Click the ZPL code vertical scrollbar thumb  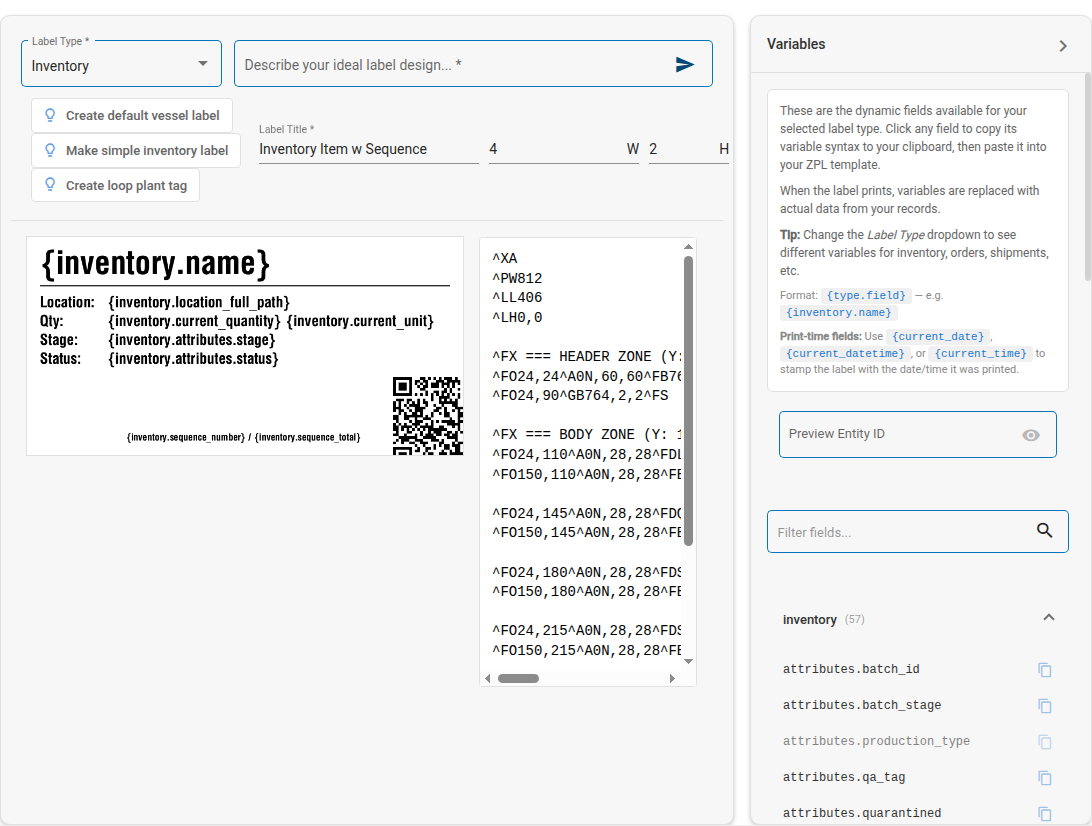688,400
